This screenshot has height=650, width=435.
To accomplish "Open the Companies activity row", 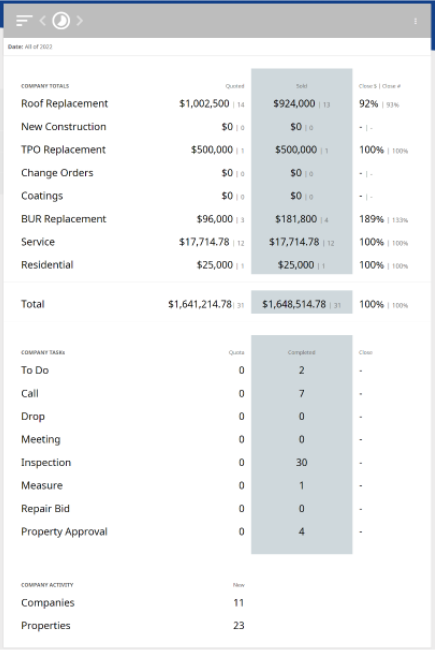I will (x=133, y=603).
